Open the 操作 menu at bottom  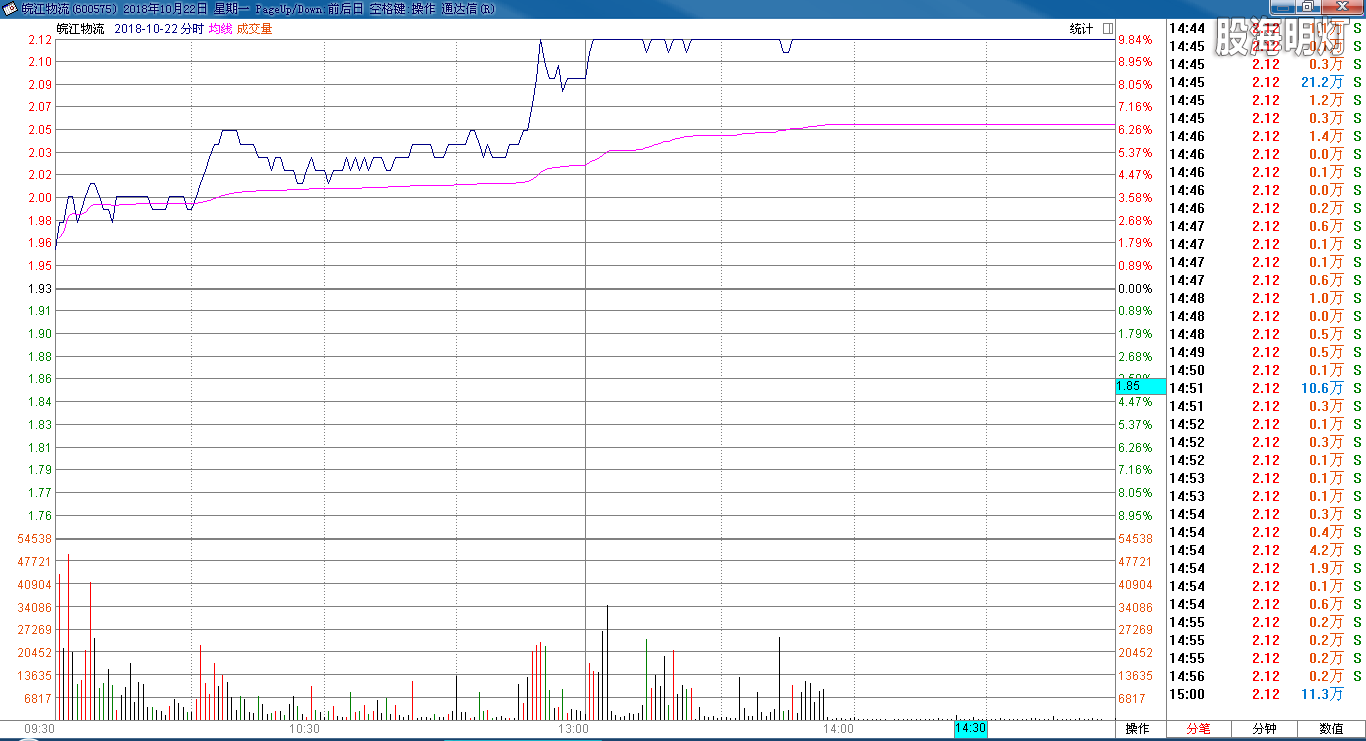click(x=1138, y=729)
